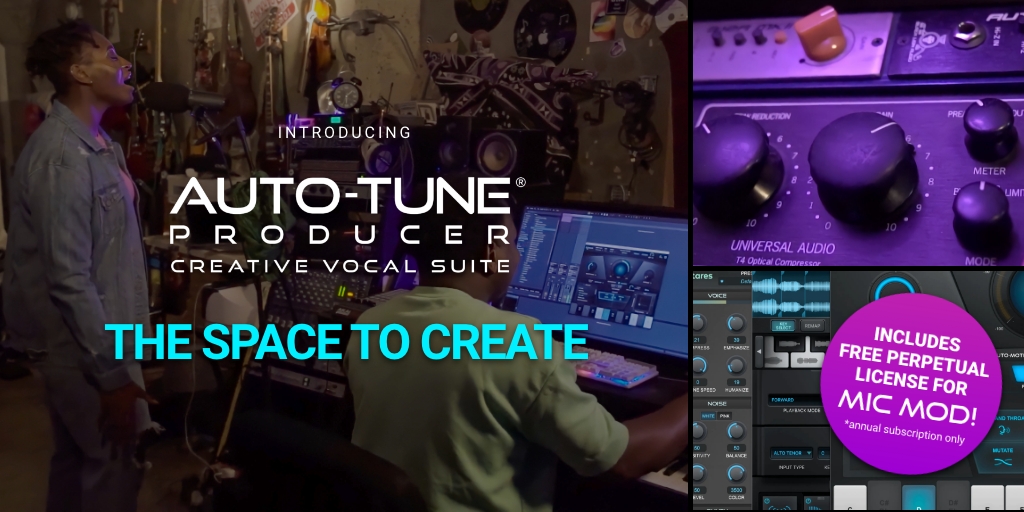Screen dimensions: 1024x512
Task: Click the INTRODUCING text
Action: click(x=344, y=133)
